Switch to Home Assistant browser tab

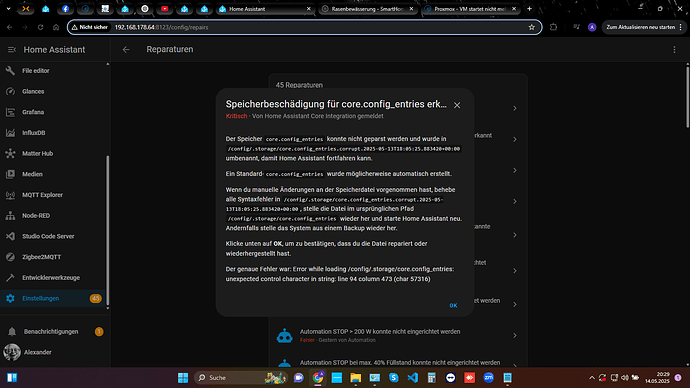[x=264, y=9]
